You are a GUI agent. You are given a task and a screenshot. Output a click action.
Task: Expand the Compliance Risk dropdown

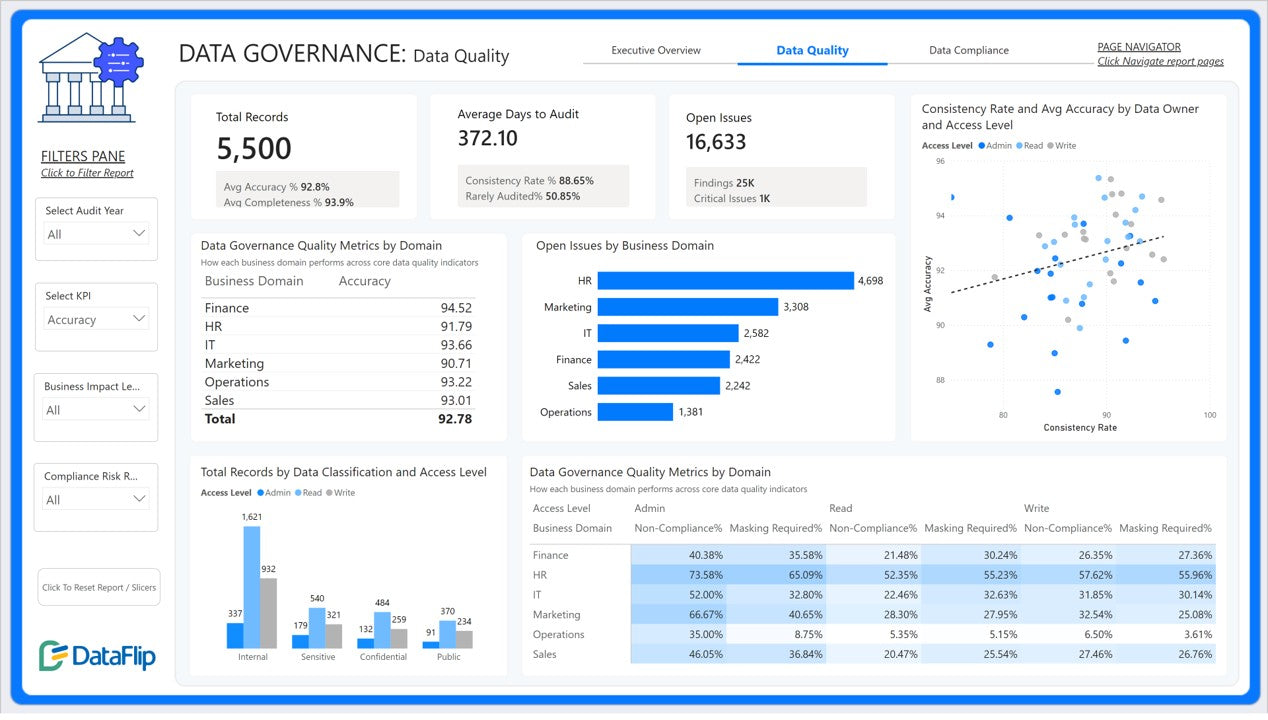(97, 500)
